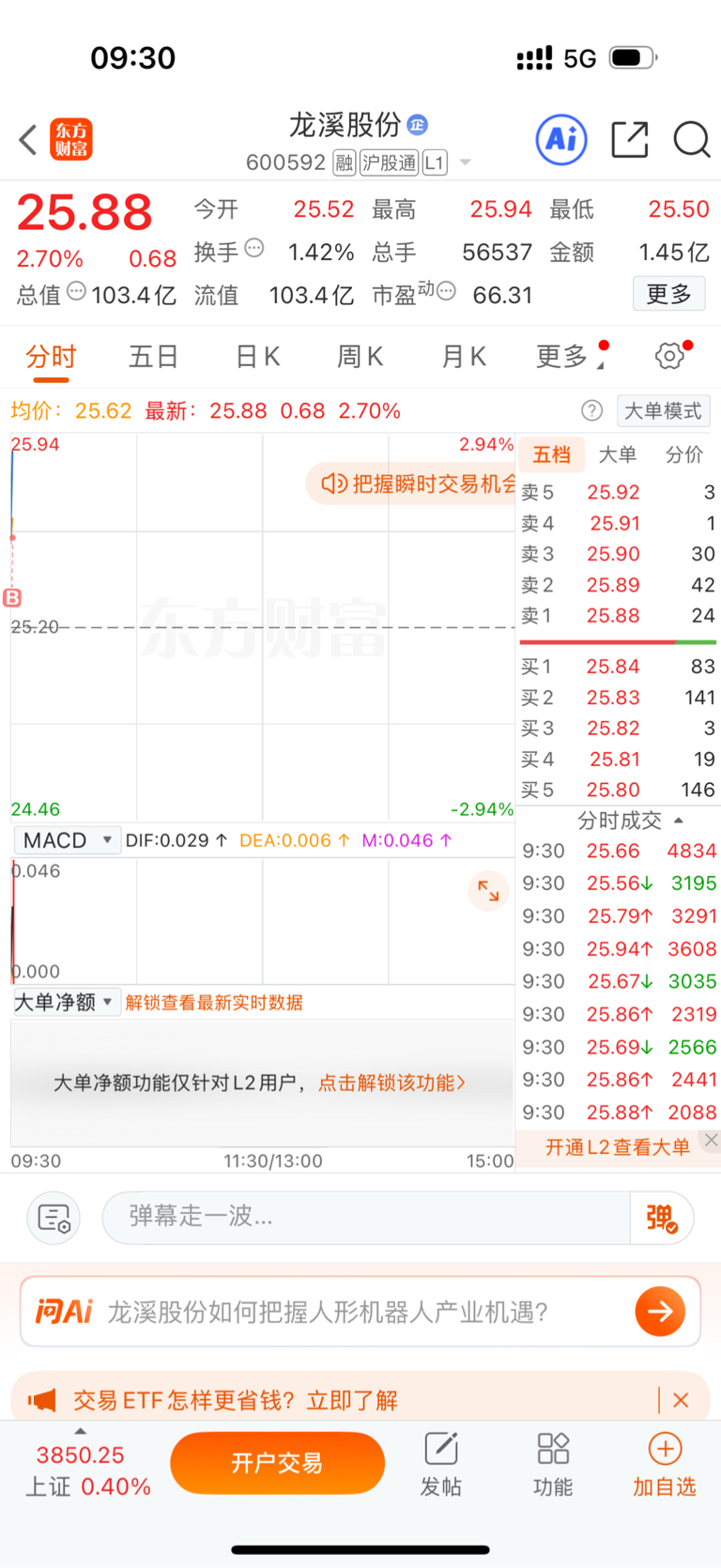This screenshot has height=1568, width=721.
Task: Tap the 9:30 25.94 3608 trade row
Action: click(619, 948)
